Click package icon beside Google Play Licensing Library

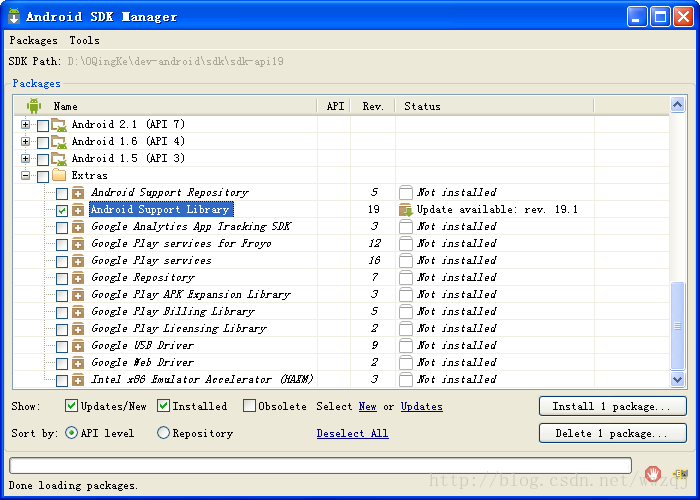tap(78, 329)
